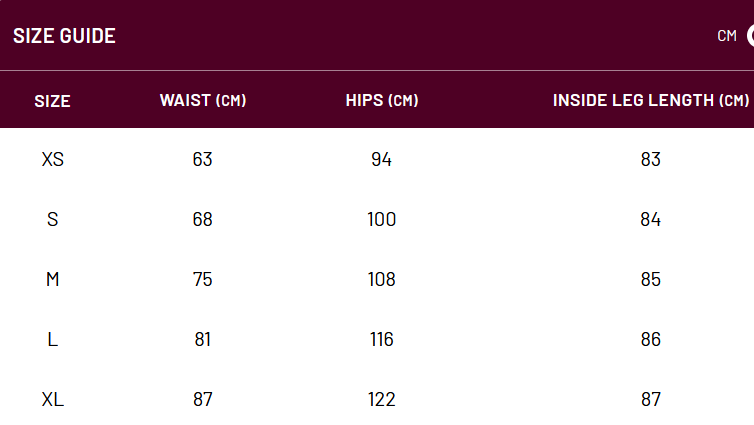754x425 pixels.
Task: Click the XL size row label
Action: (x=52, y=400)
